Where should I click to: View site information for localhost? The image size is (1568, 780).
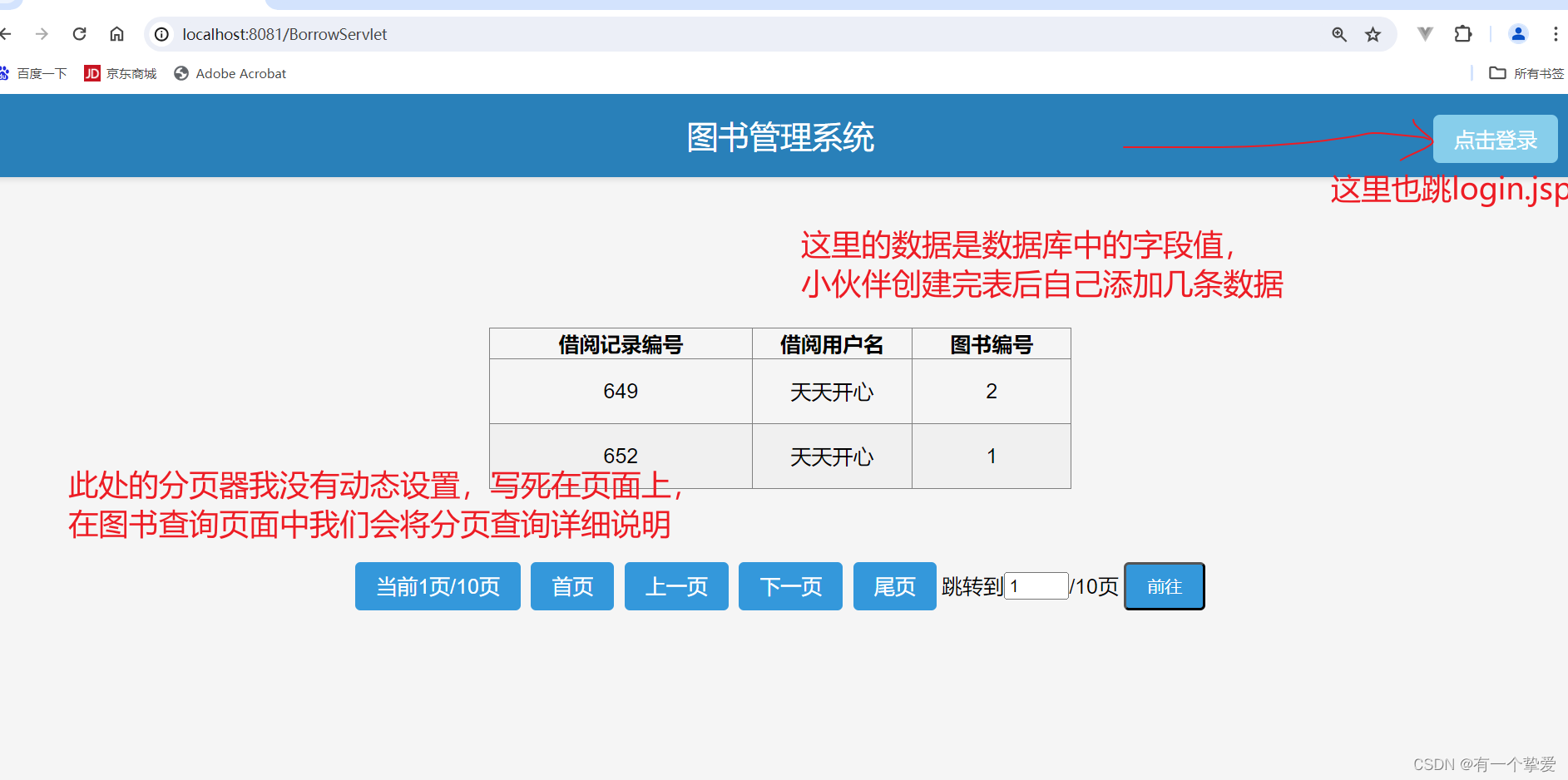pos(161,34)
